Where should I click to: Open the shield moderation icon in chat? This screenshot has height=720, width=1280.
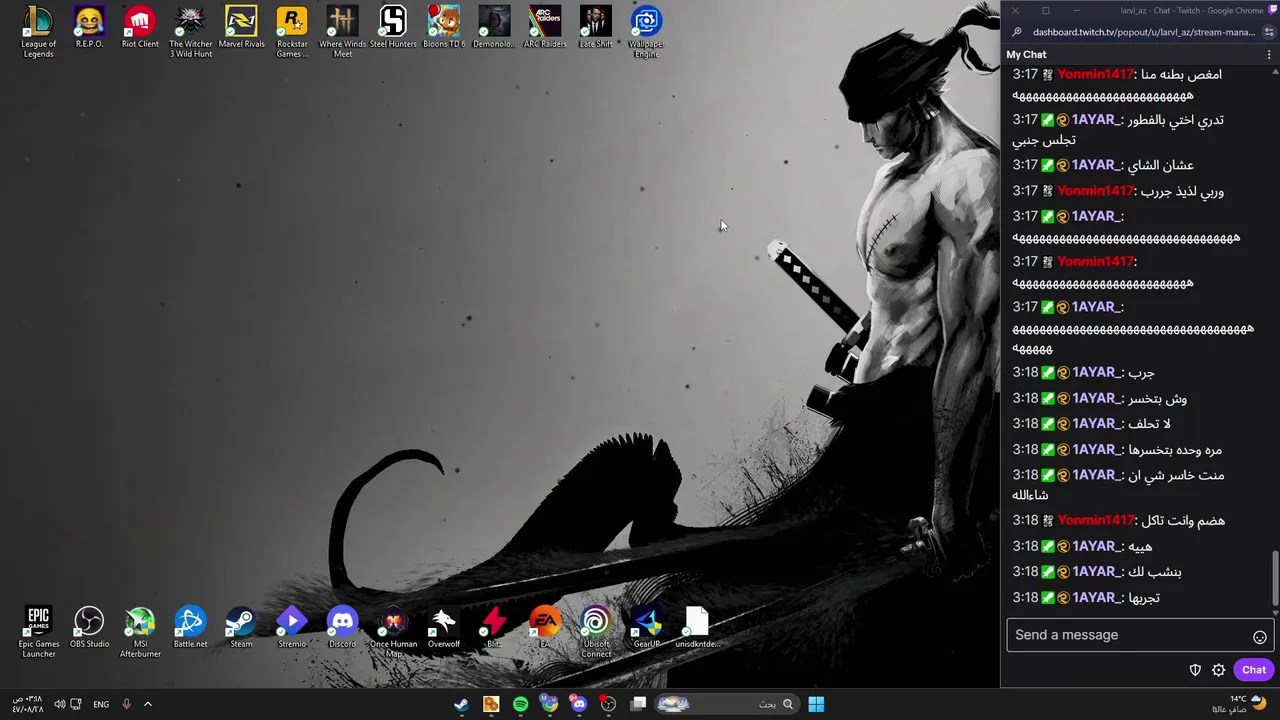(1195, 670)
